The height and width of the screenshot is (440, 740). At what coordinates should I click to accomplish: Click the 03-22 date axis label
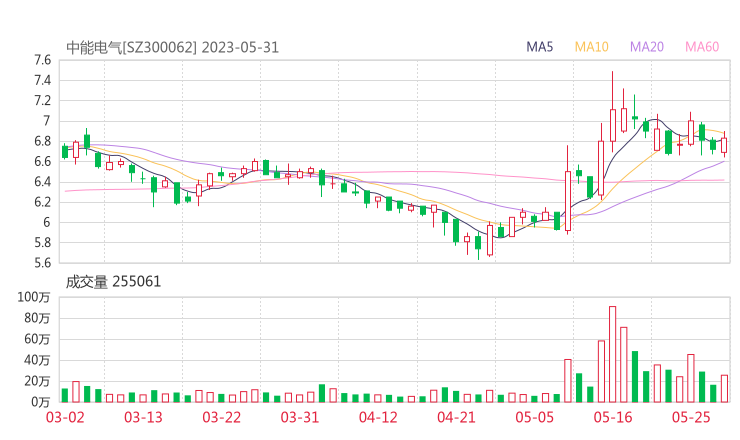(221, 417)
